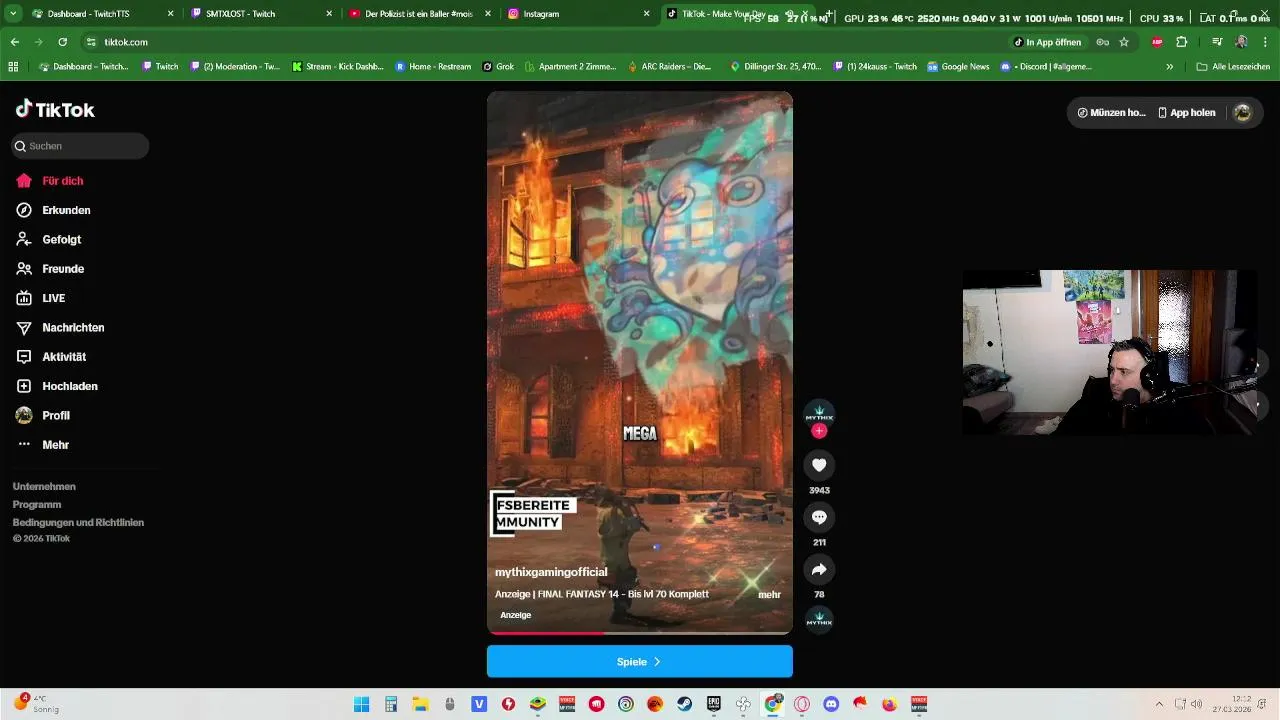Follow creator with the red plus button
Image resolution: width=1280 pixels, height=720 pixels.
pyautogui.click(x=819, y=431)
